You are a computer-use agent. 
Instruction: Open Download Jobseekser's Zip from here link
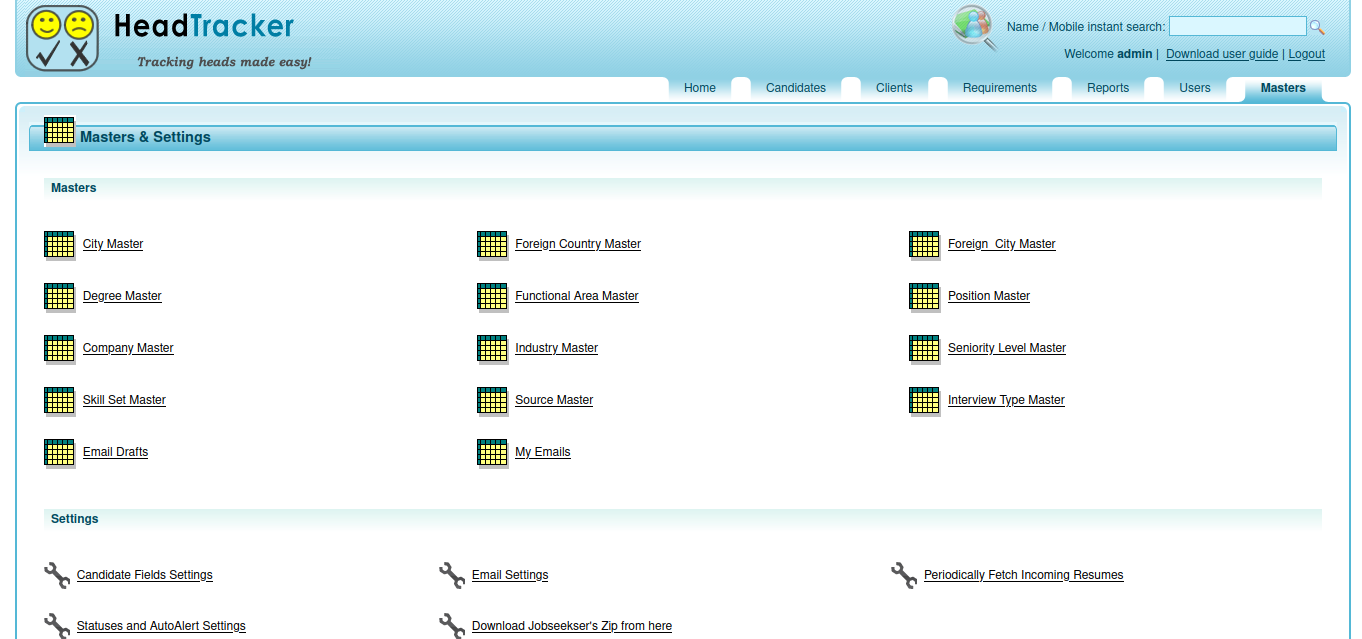(572, 626)
